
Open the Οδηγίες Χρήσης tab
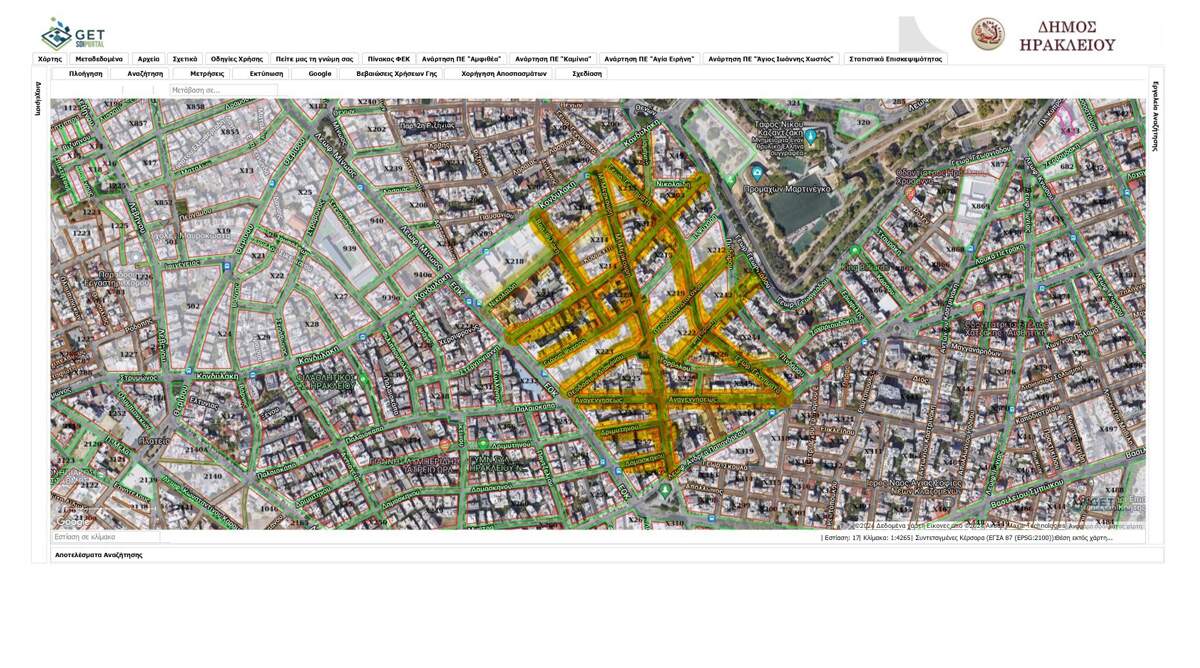click(236, 59)
